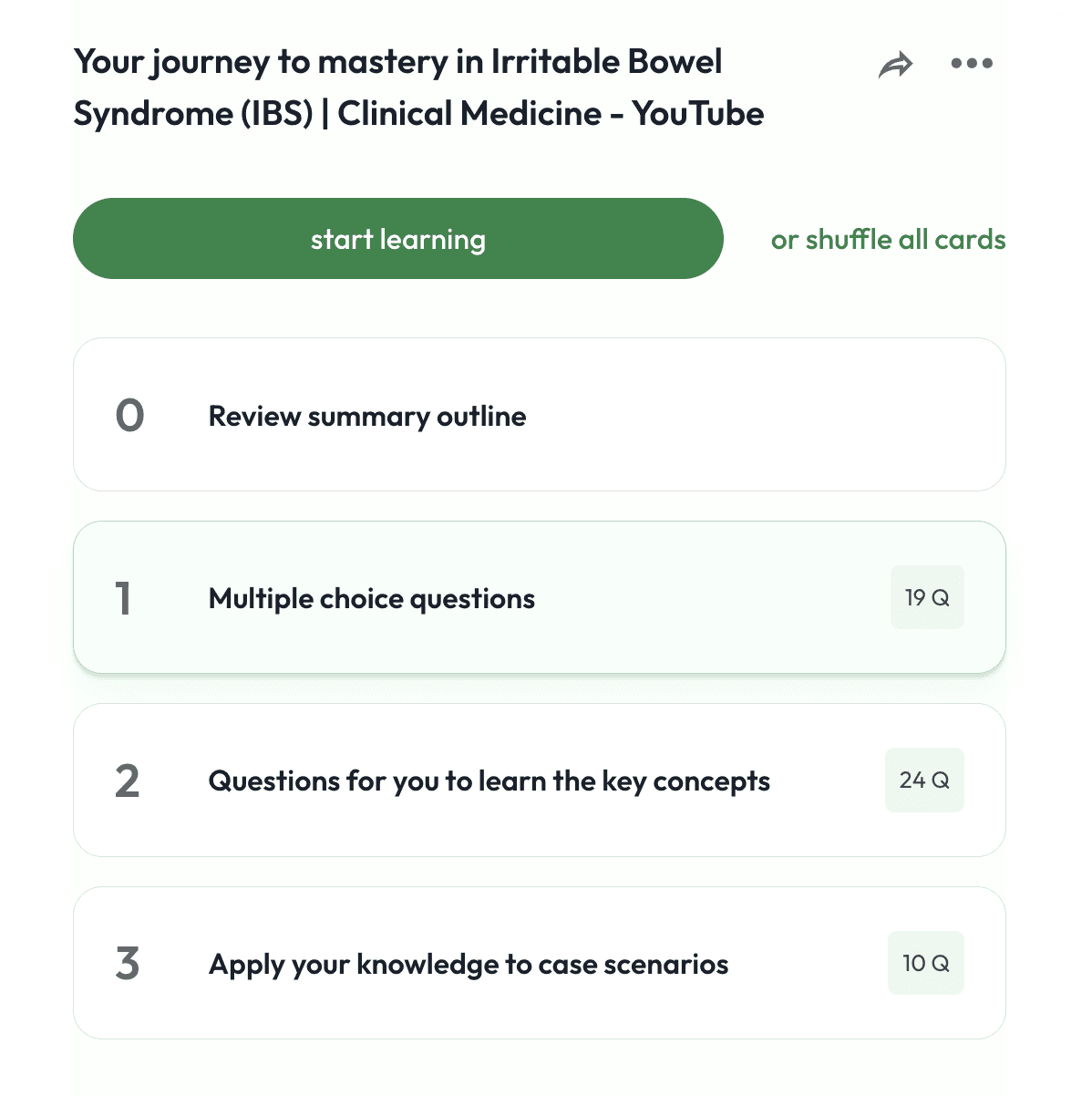Screen dimensions: 1092x1096
Task: Click the step number 2
Action: coord(128,781)
